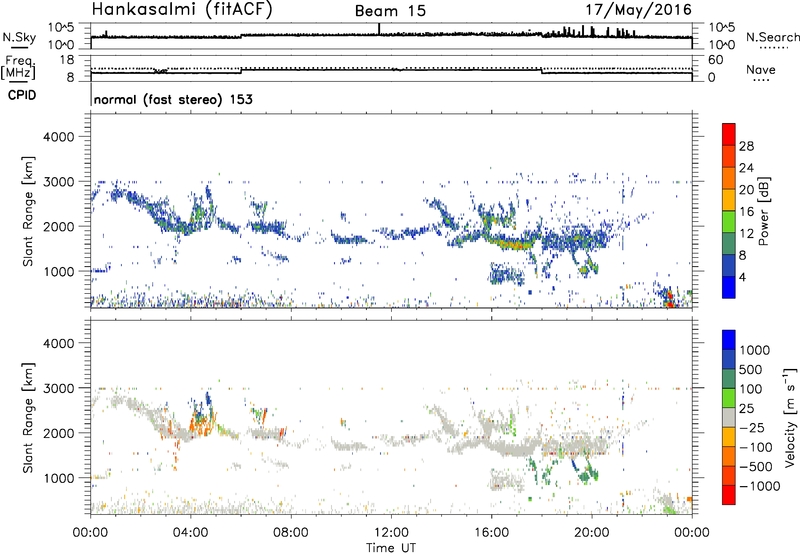Viewport: 800px width, 554px height.
Task: Click the -1000 label on velocity color bar
Action: [759, 486]
